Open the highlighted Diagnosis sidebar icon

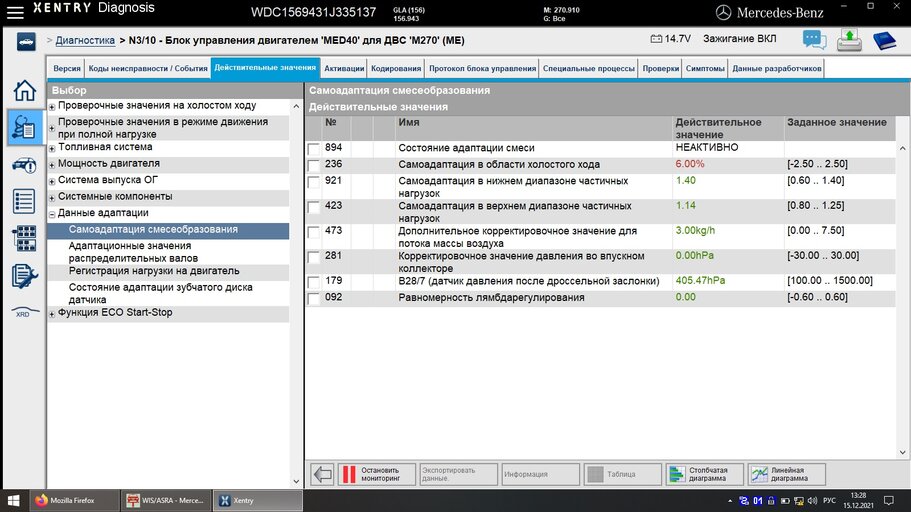[x=24, y=127]
